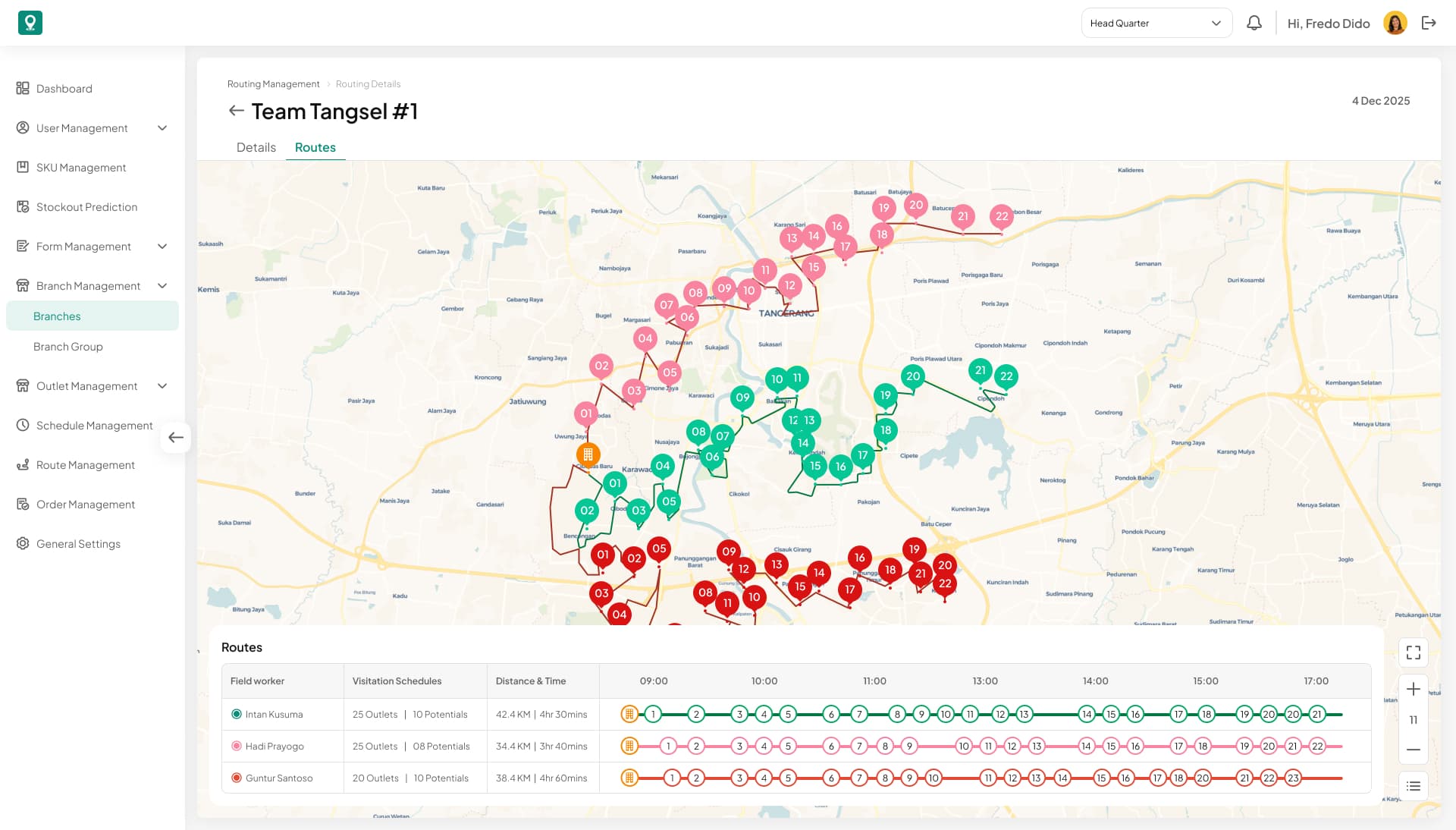
Task: Open notifications bell icon
Action: click(x=1254, y=23)
